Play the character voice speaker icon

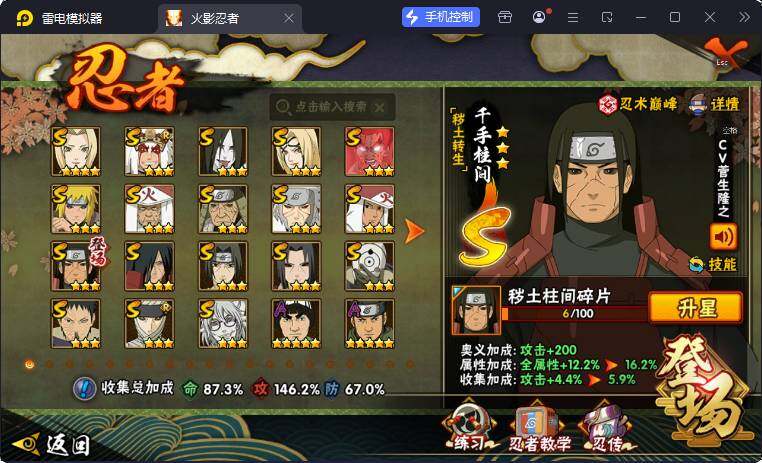tap(723, 237)
